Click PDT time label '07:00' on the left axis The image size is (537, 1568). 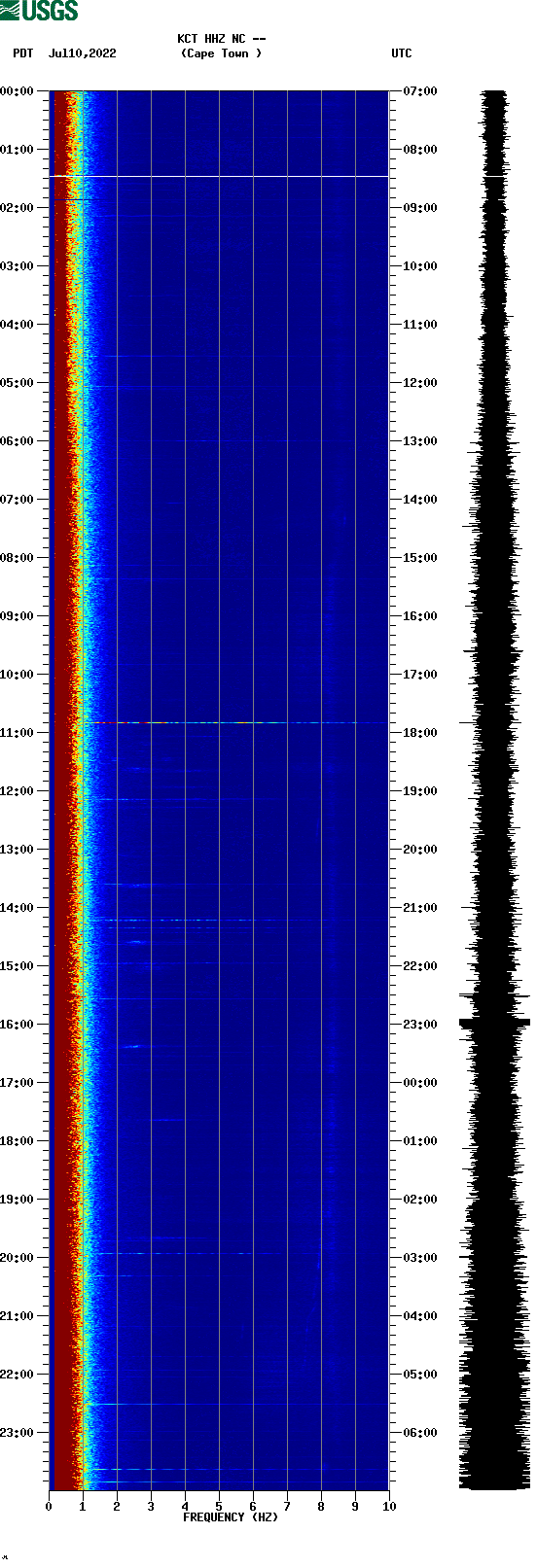[18, 500]
